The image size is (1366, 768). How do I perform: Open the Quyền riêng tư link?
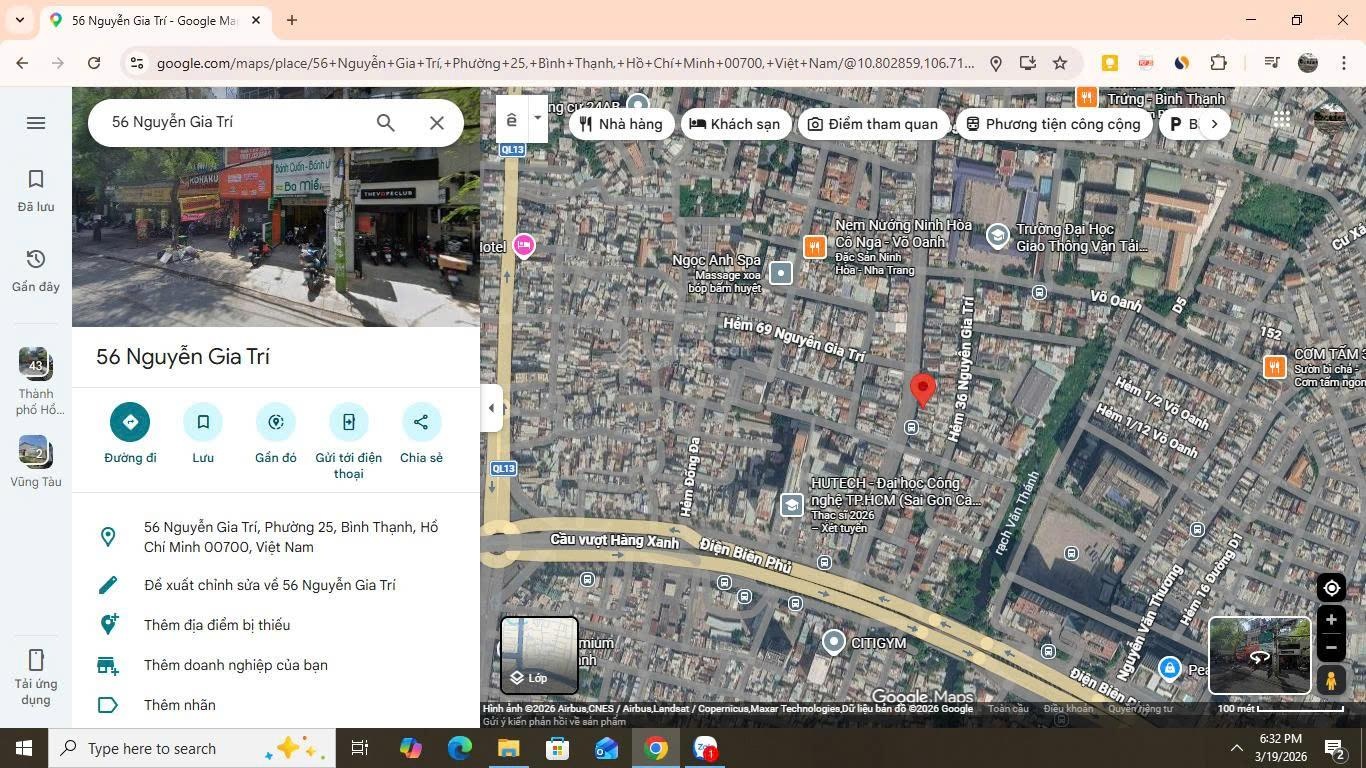[1140, 709]
